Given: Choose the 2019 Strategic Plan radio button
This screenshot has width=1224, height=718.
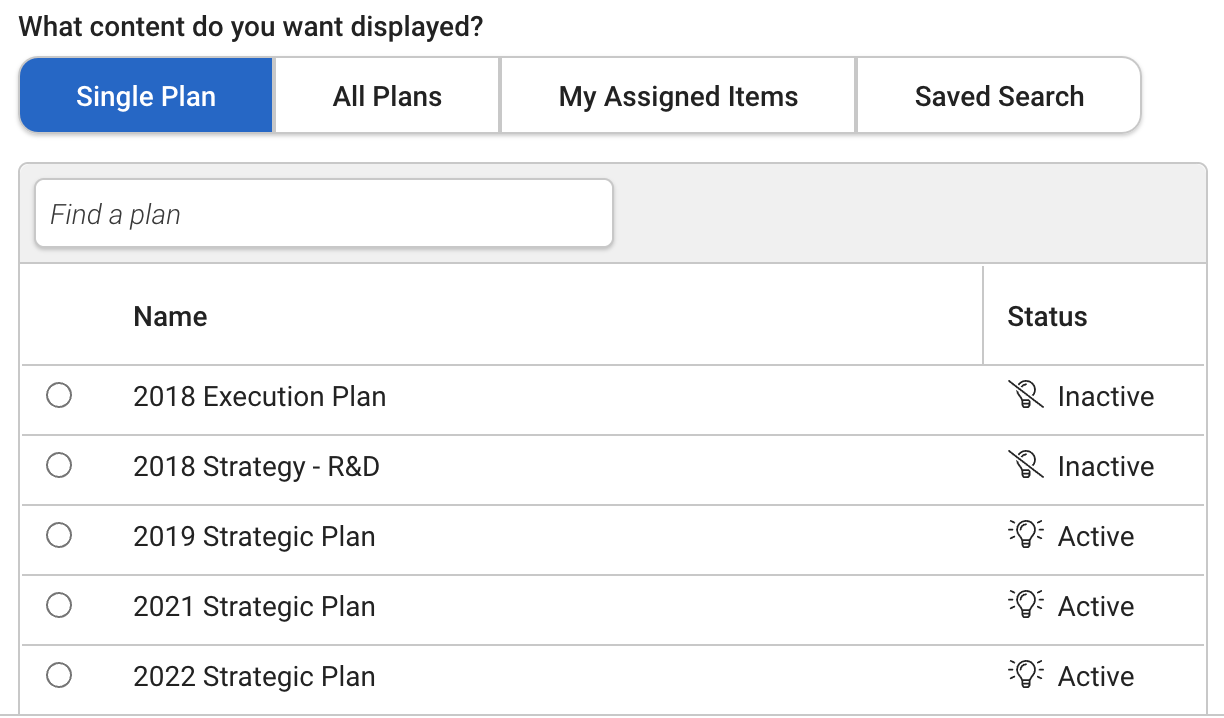Looking at the screenshot, I should coord(59,536).
